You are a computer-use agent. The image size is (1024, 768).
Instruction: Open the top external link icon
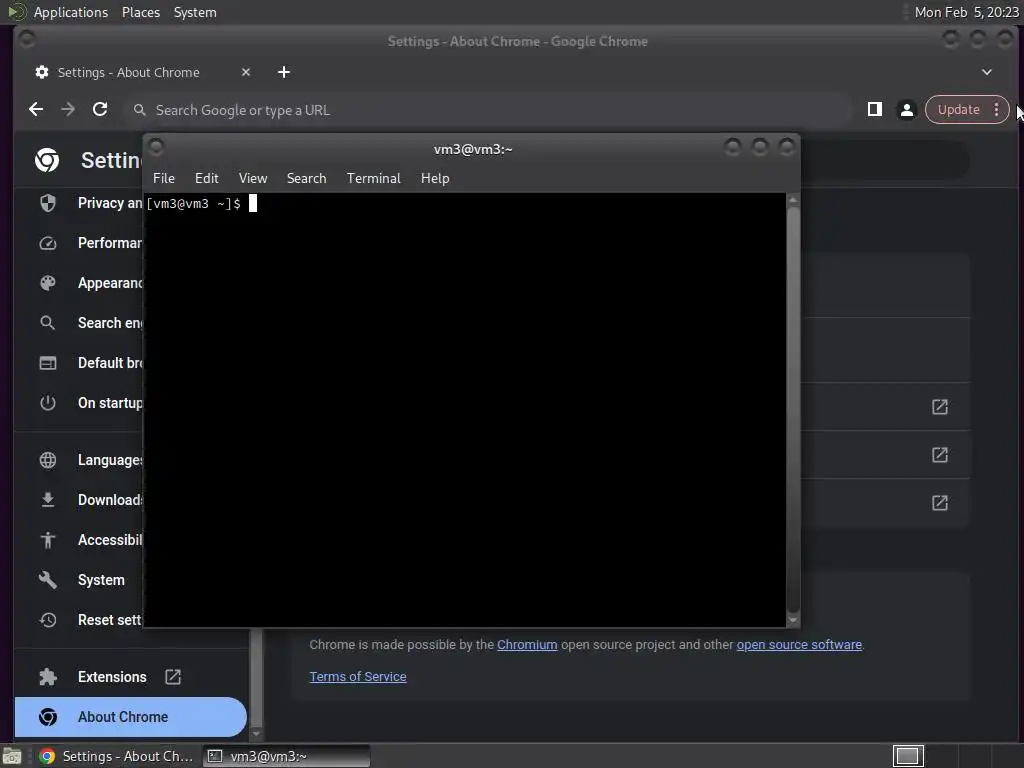click(x=940, y=408)
